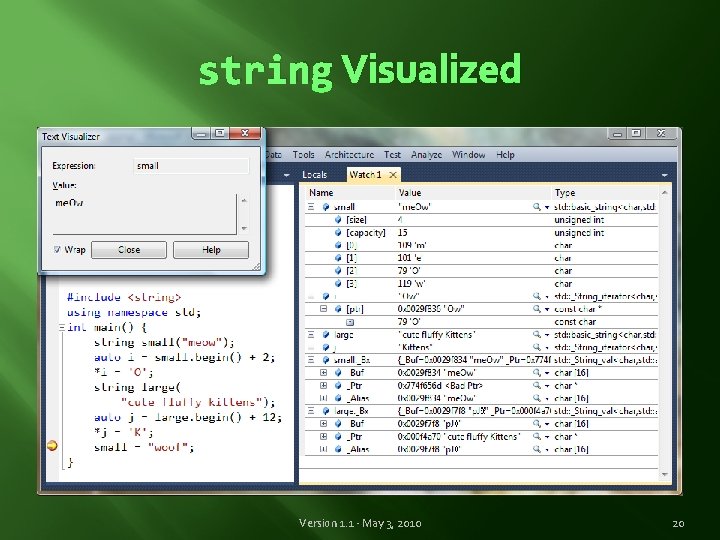Click the variable icon beside small
Image resolution: width=720 pixels, height=540 pixels.
pos(326,207)
